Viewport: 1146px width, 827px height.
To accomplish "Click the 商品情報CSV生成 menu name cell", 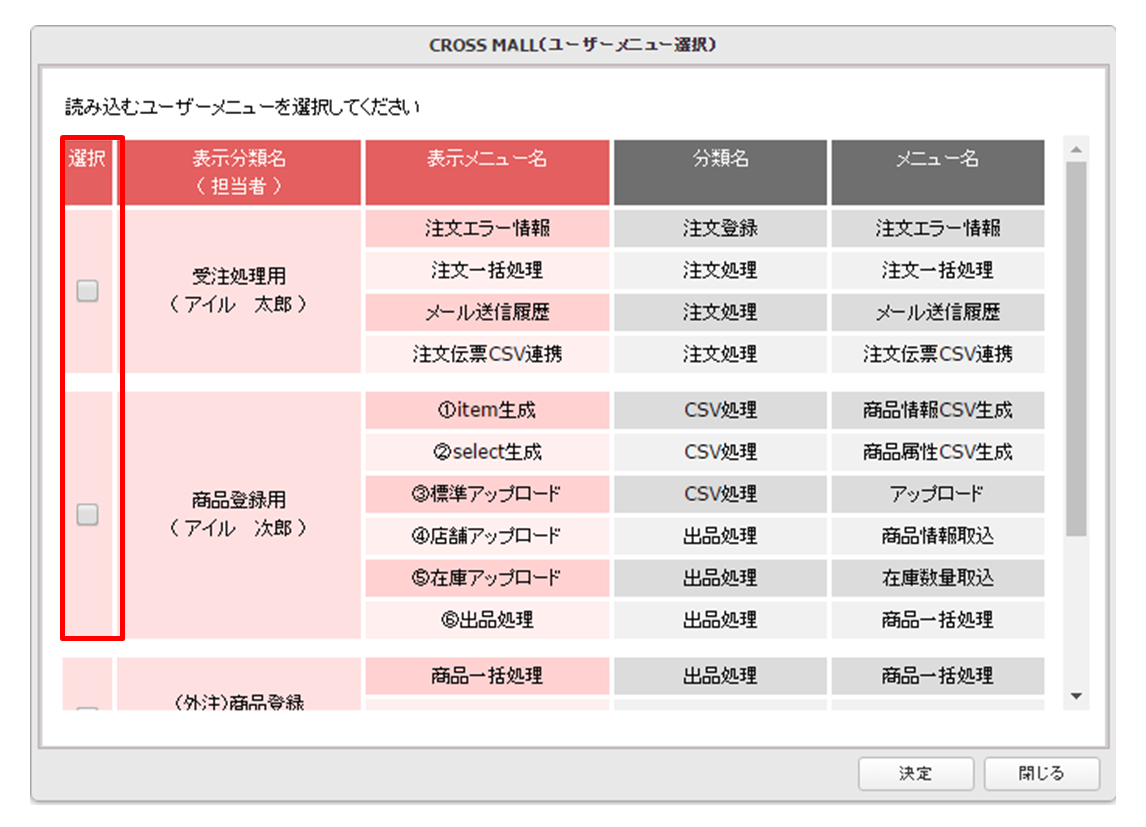I will point(938,411).
